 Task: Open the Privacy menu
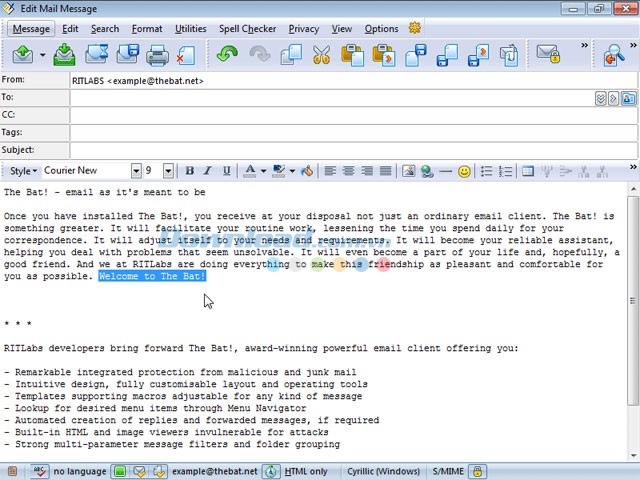(x=304, y=29)
